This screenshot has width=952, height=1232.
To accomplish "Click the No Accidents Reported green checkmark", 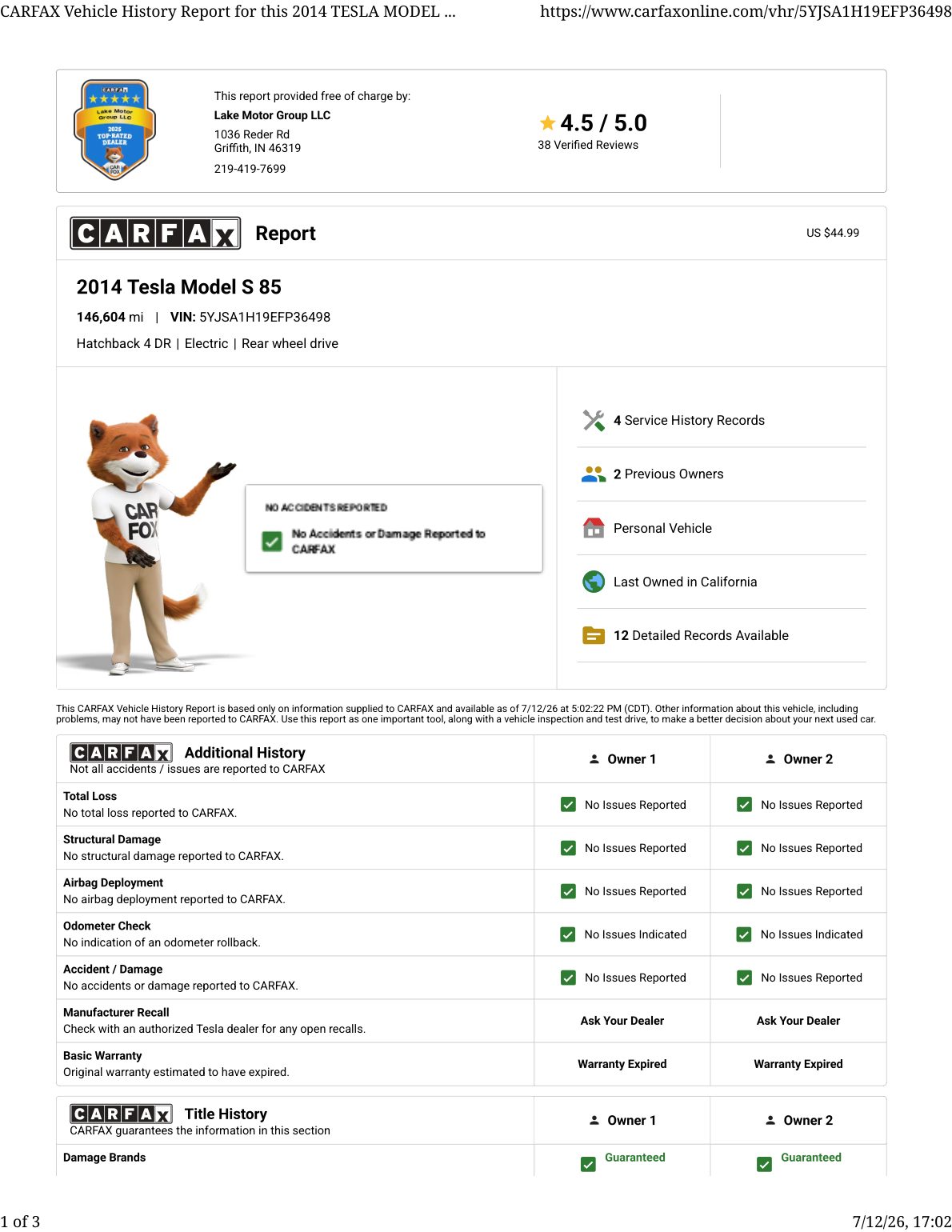I will pyautogui.click(x=272, y=542).
